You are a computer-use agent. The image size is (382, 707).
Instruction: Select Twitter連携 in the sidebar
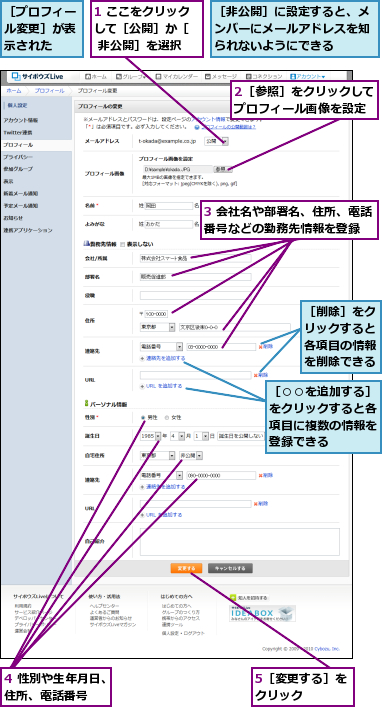(x=18, y=133)
